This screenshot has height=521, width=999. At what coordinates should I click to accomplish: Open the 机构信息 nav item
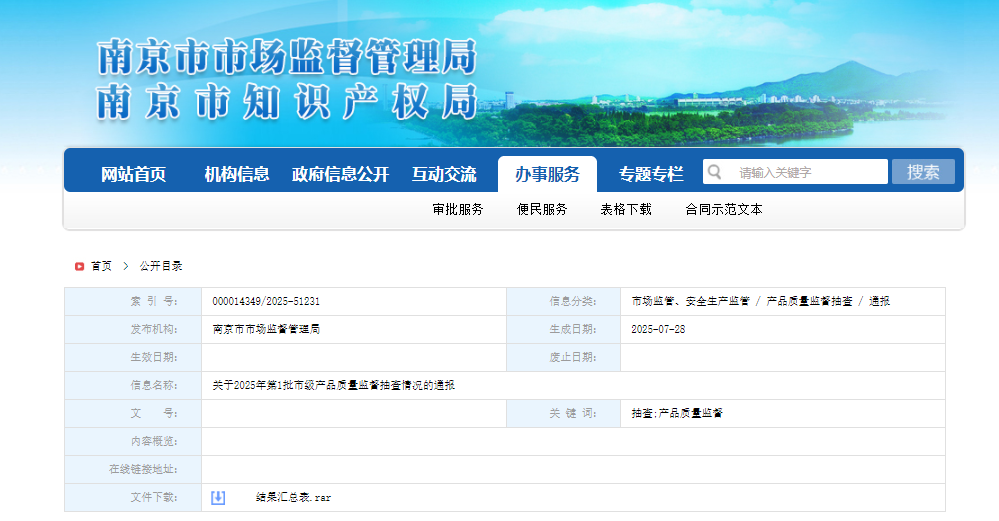click(236, 174)
